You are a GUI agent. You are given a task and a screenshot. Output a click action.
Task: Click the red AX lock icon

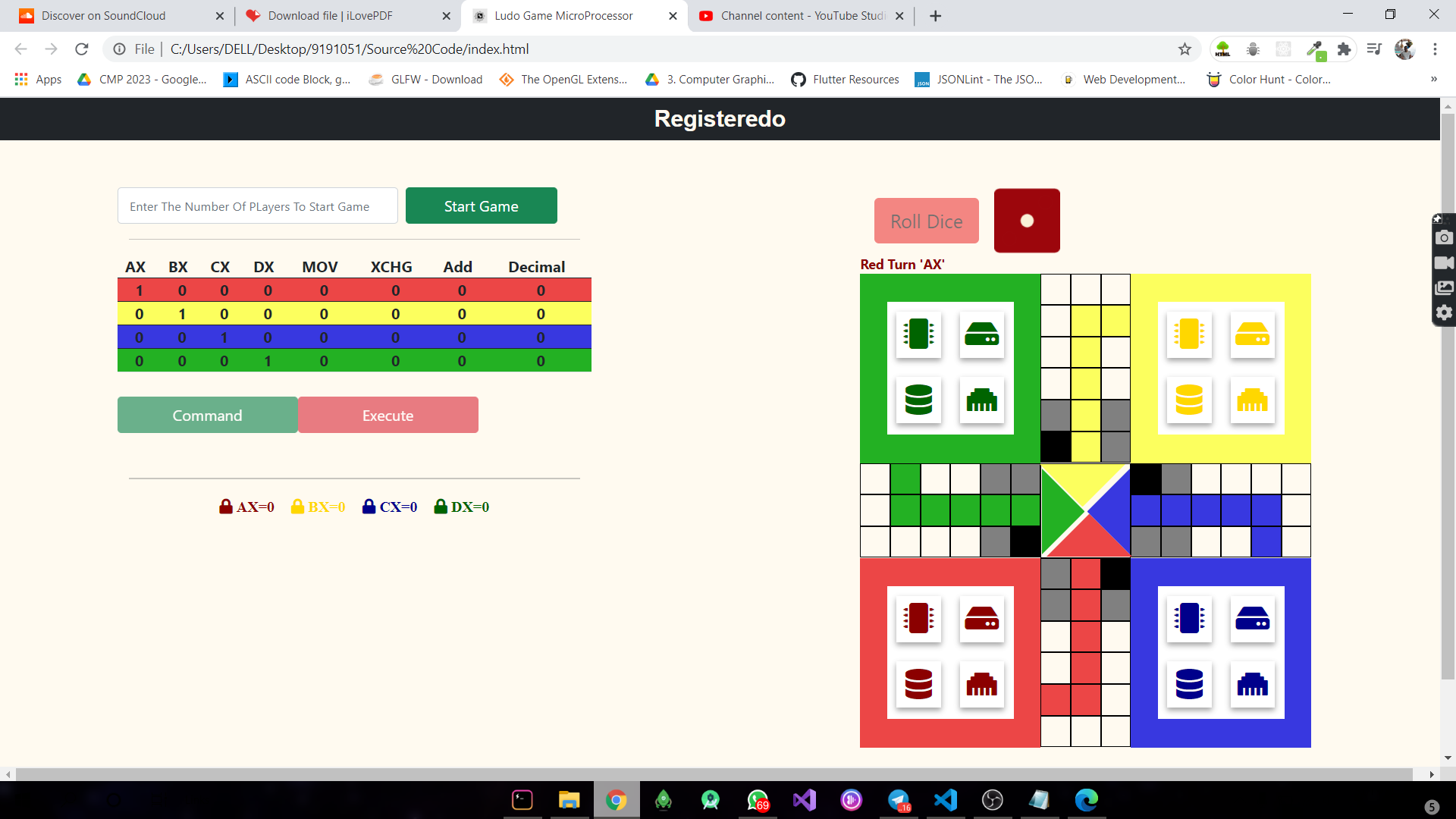[x=226, y=507]
